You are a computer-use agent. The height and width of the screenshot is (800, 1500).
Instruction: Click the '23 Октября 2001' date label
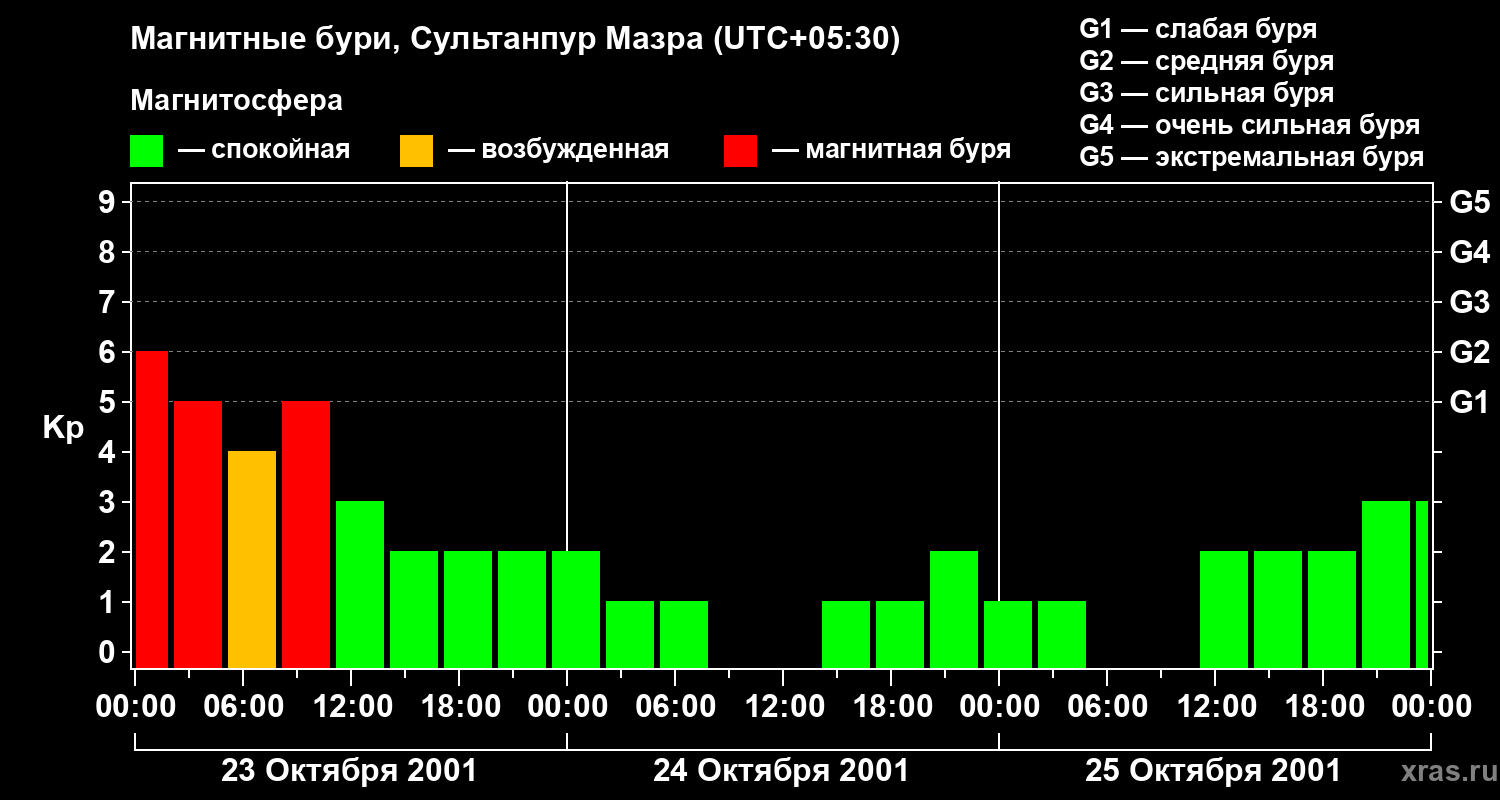[349, 771]
